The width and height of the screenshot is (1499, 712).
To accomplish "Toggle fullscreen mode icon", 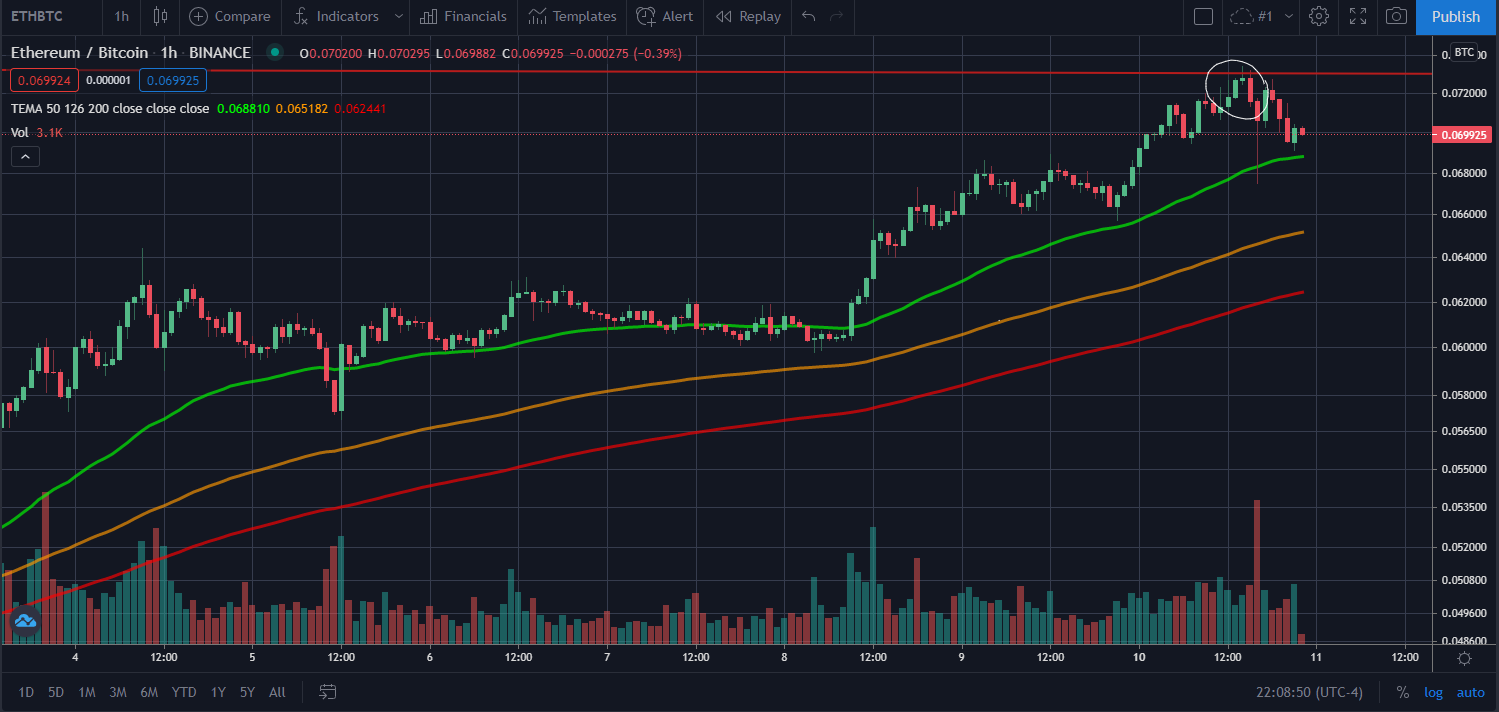I will click(x=1358, y=16).
